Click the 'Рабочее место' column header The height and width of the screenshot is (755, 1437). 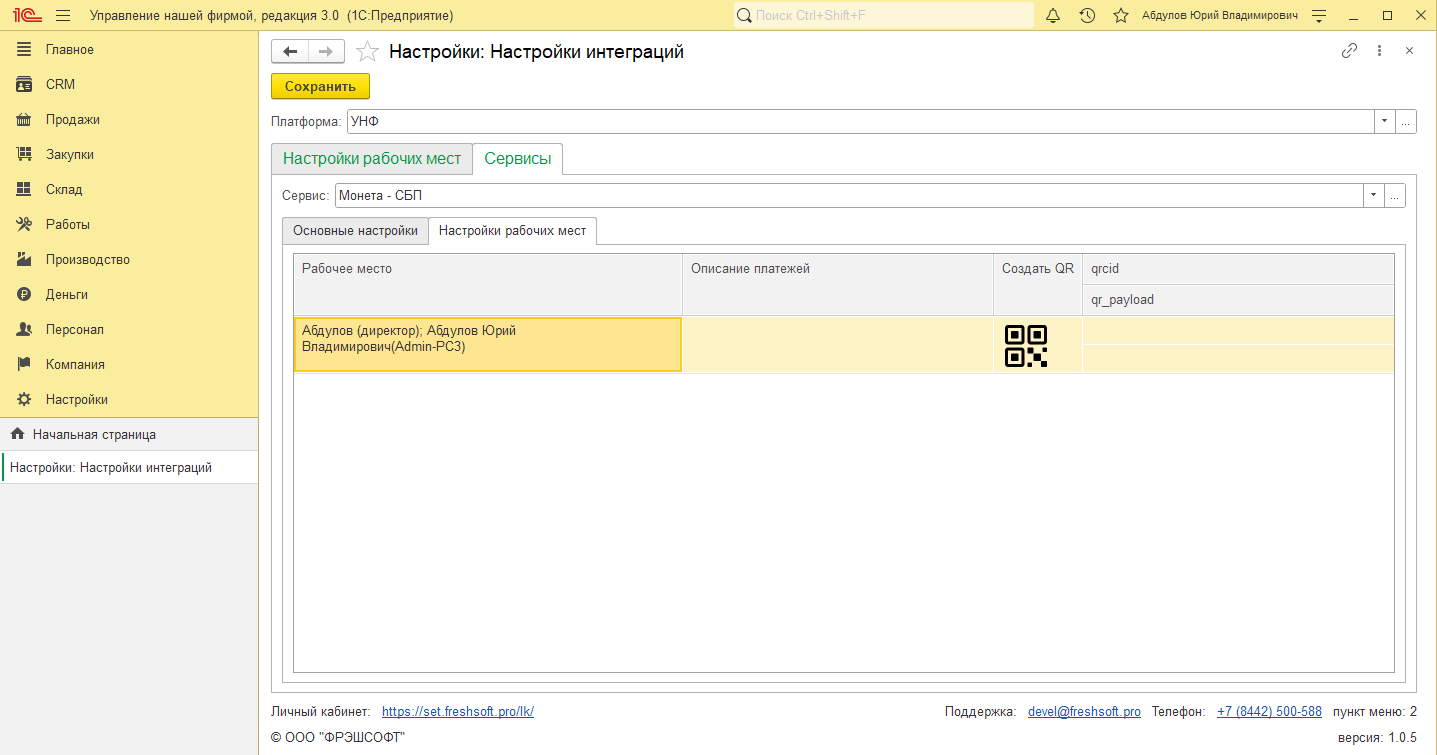click(488, 284)
